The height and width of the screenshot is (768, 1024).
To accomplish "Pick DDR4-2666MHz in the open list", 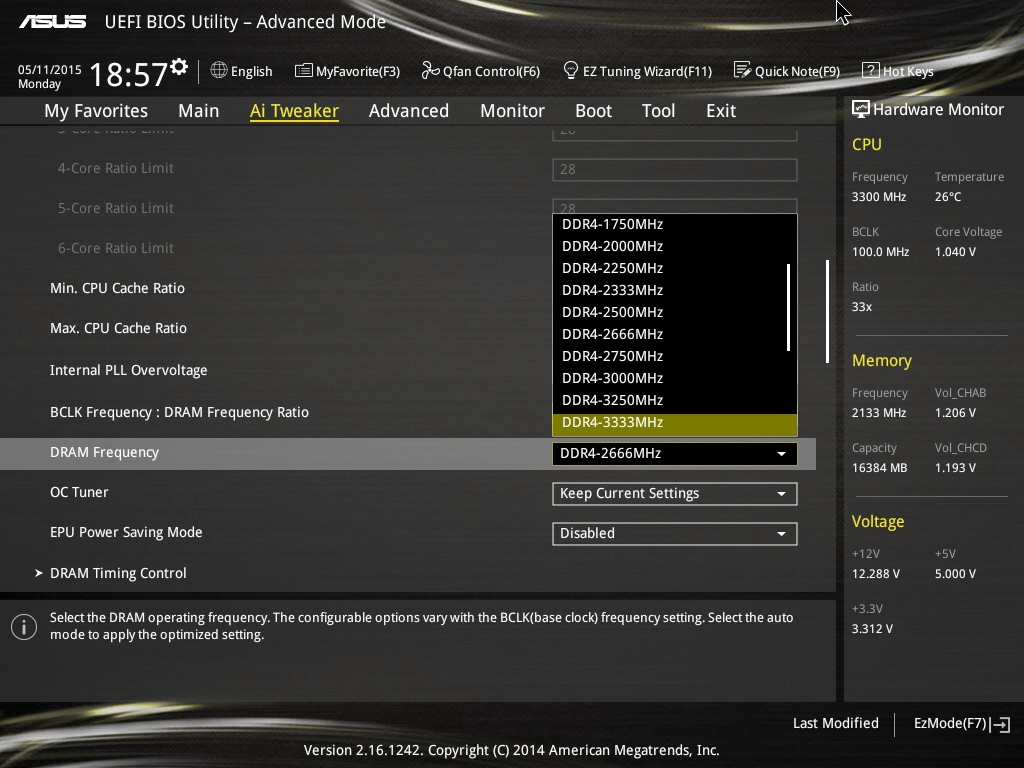I will [675, 334].
